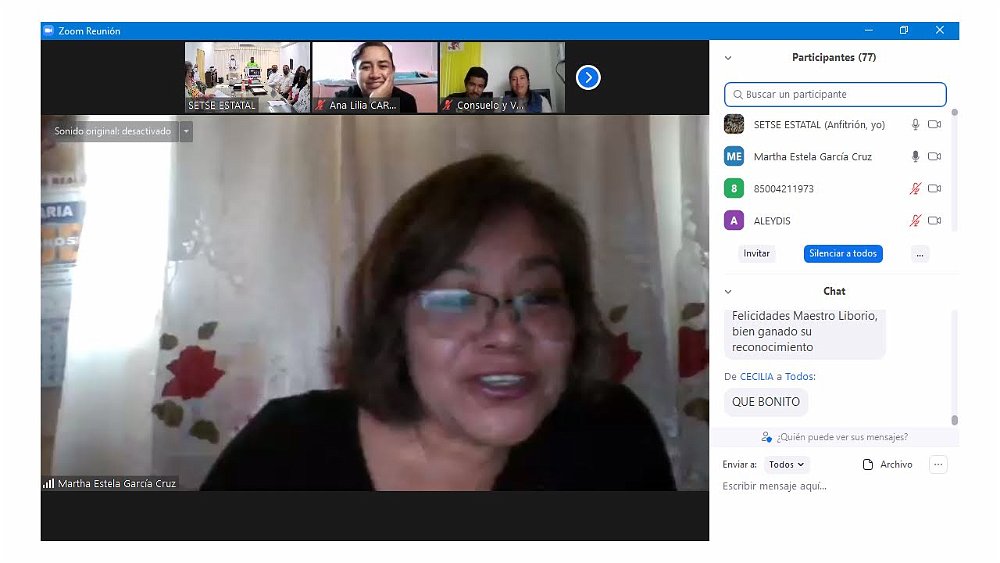Click SETSE ESTATAL's microphone icon
The height and width of the screenshot is (563, 1000).
click(914, 125)
